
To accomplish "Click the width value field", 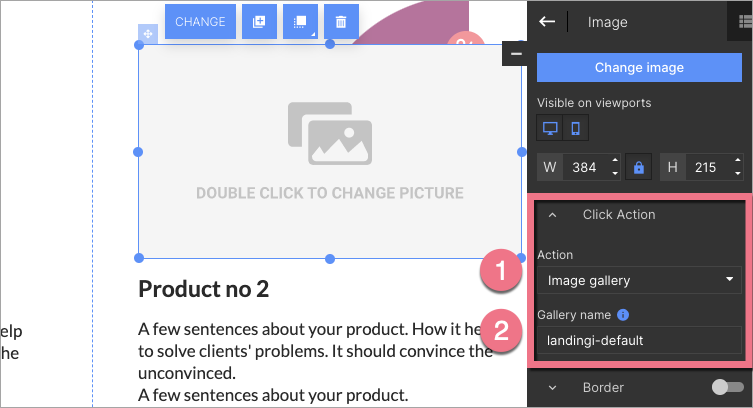I will pyautogui.click(x=585, y=167).
